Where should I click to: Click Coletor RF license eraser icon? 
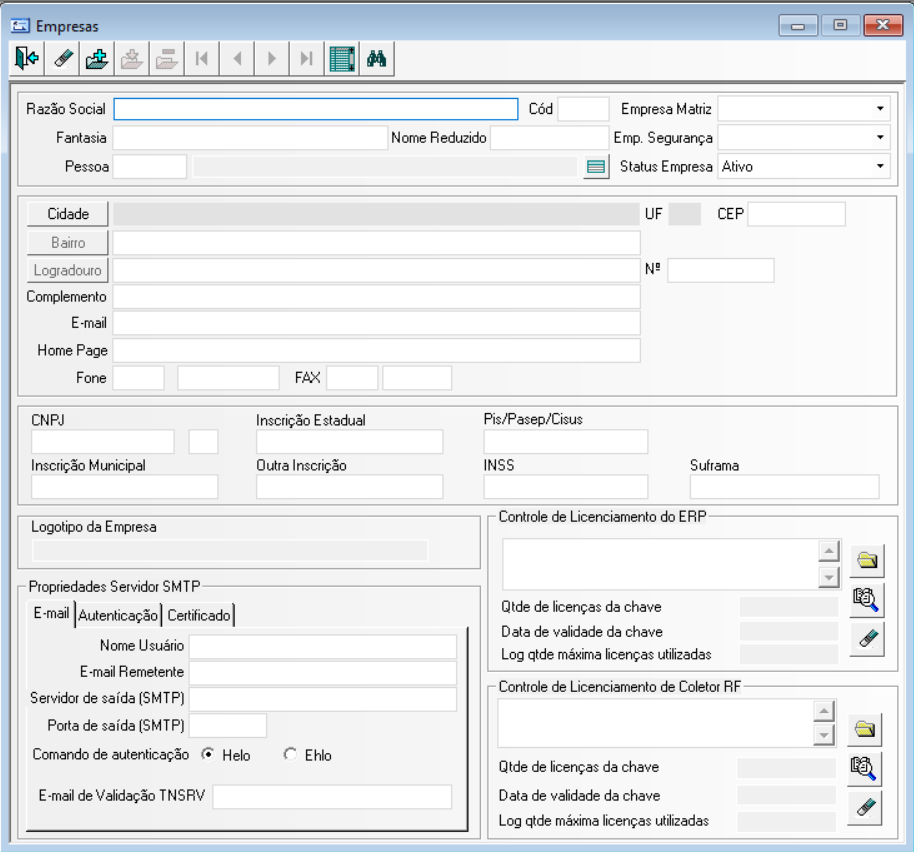pos(864,808)
